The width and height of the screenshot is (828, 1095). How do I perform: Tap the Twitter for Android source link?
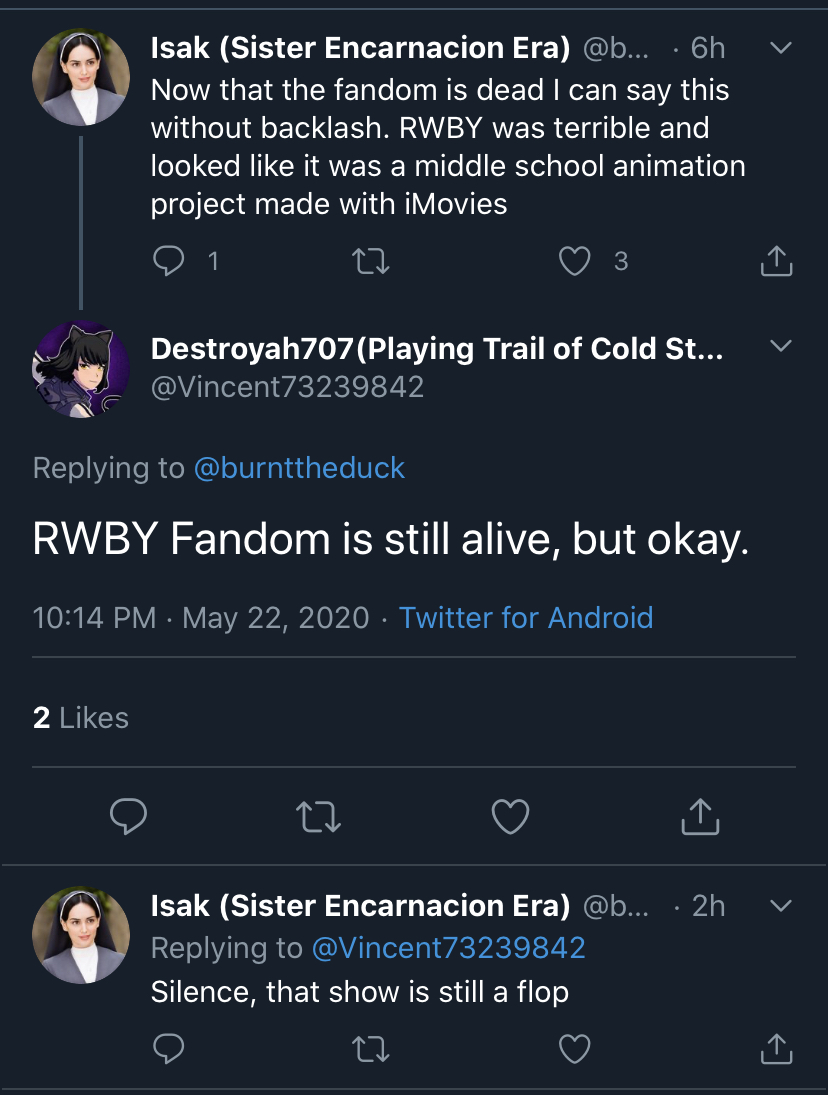[526, 618]
